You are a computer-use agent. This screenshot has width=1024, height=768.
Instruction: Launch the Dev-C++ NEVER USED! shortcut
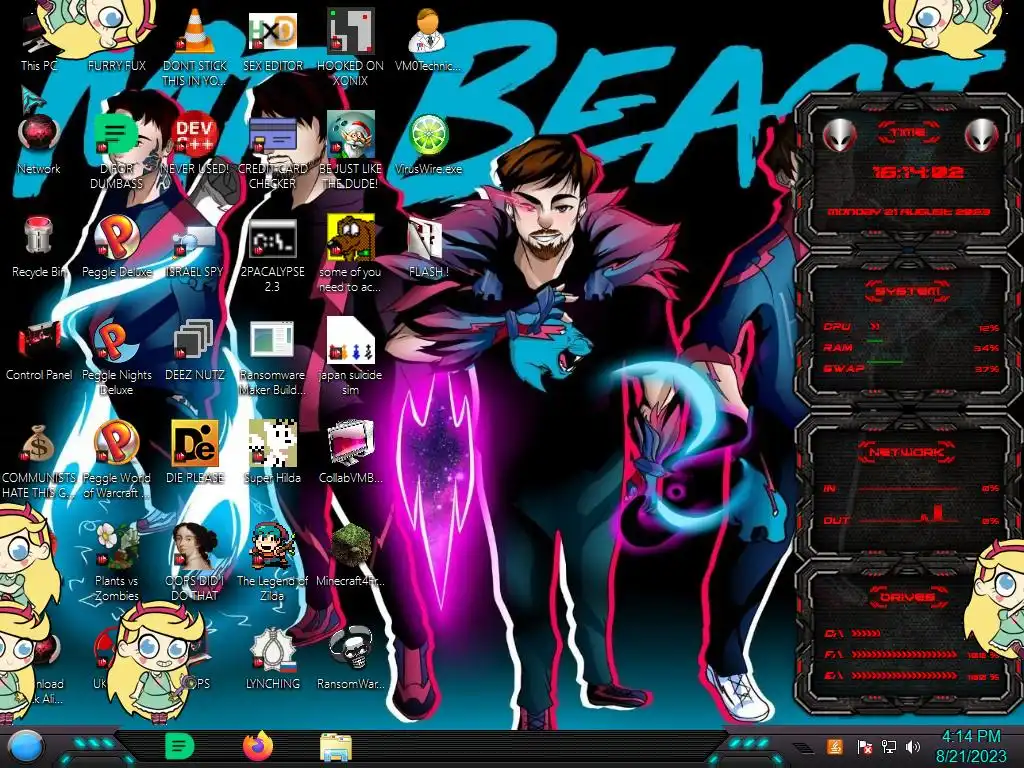pyautogui.click(x=194, y=144)
